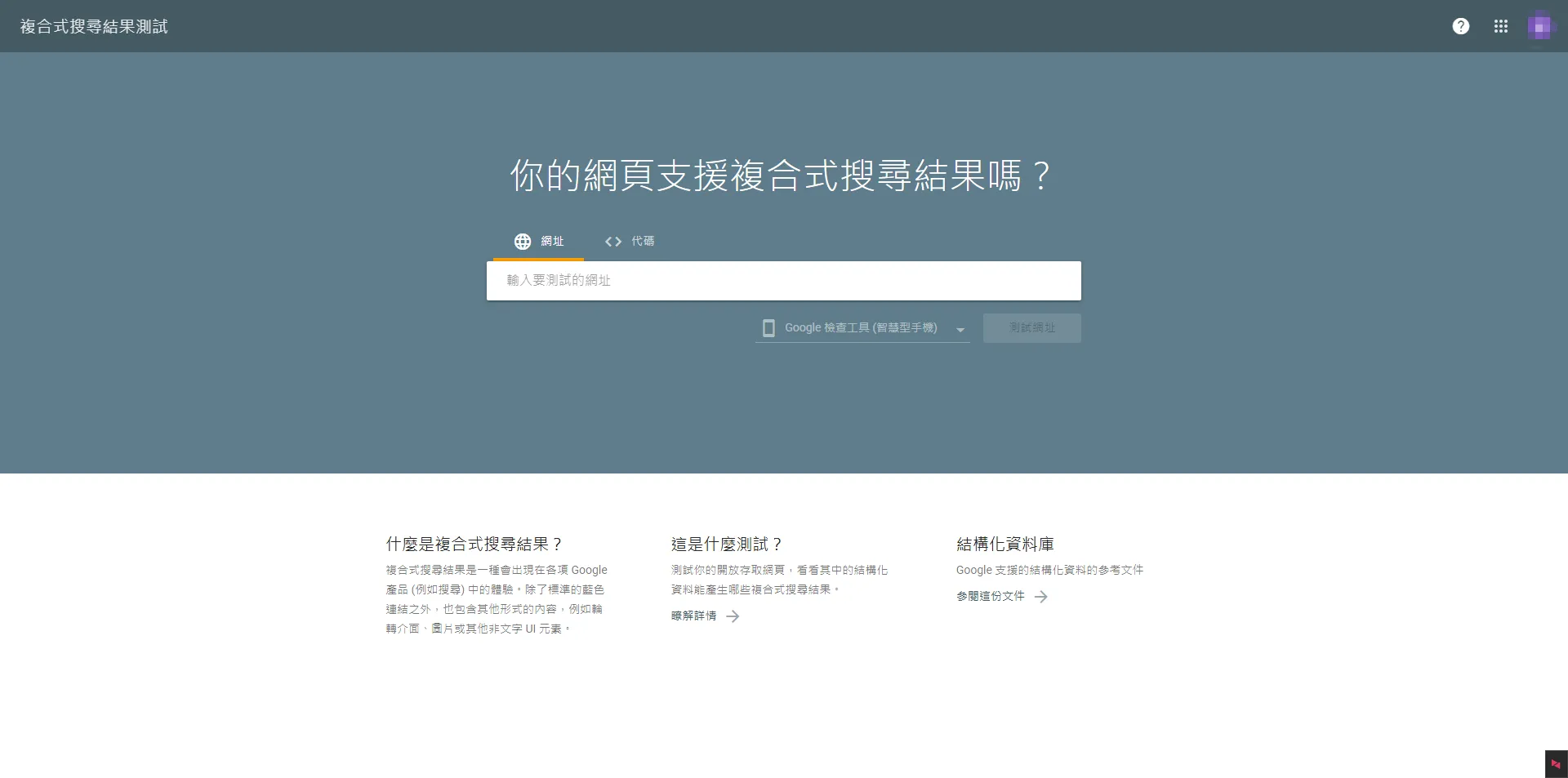
Task: Click the 複合式搜尋結果測試 header title
Action: pos(94,26)
